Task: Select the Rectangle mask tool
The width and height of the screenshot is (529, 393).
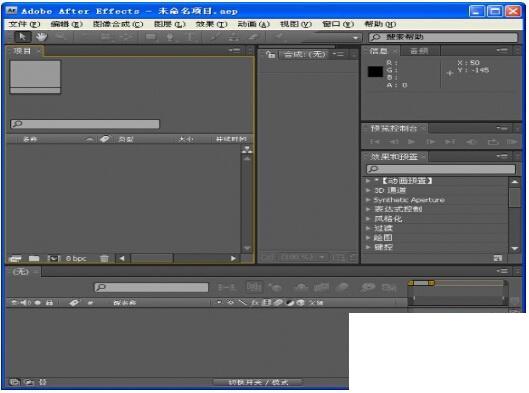Action: pyautogui.click(x=150, y=36)
